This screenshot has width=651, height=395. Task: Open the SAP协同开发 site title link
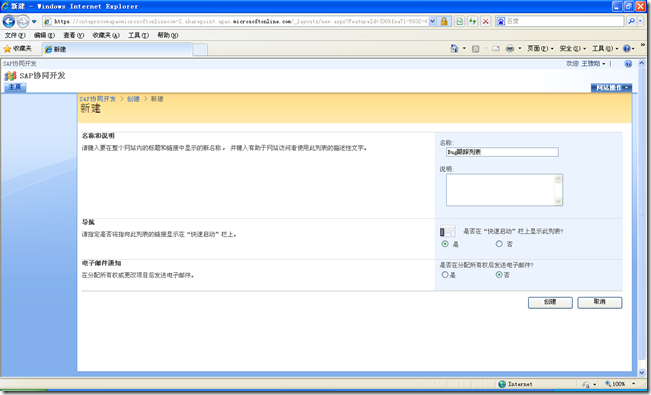[x=42, y=76]
